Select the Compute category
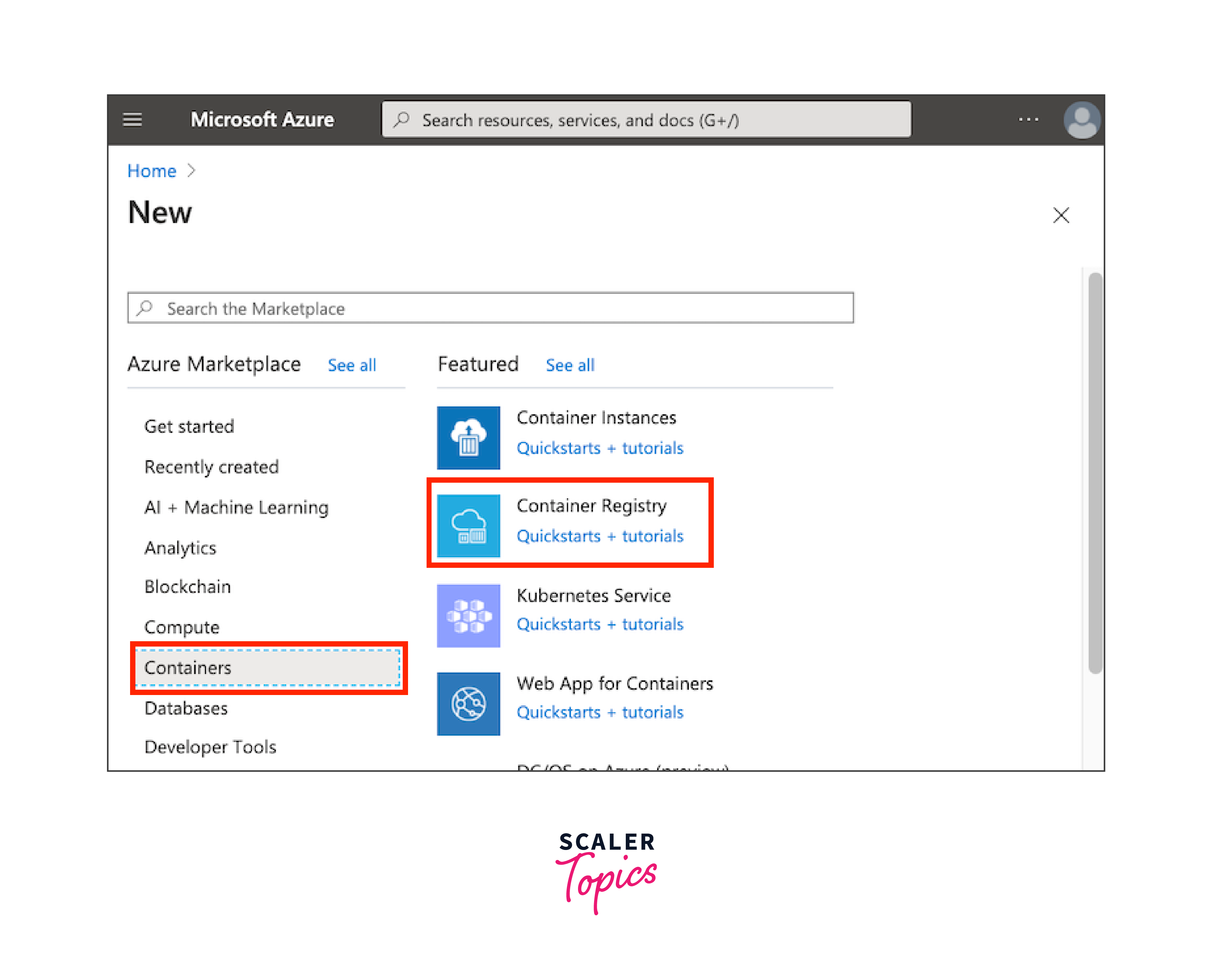 (x=182, y=627)
